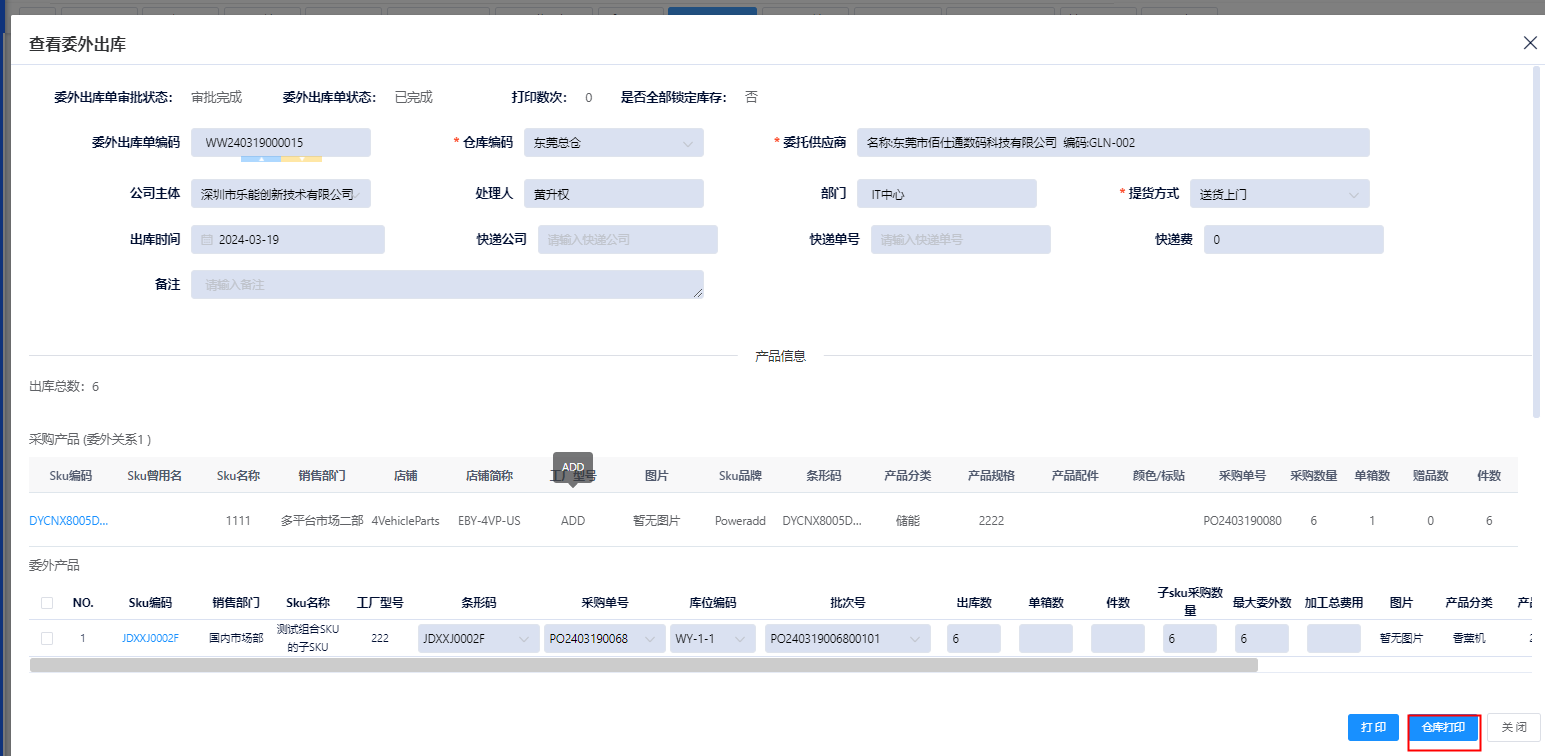Open the SKU link DYCNX8005D in 采购产品 table
The height and width of the screenshot is (756, 1545).
tap(69, 520)
